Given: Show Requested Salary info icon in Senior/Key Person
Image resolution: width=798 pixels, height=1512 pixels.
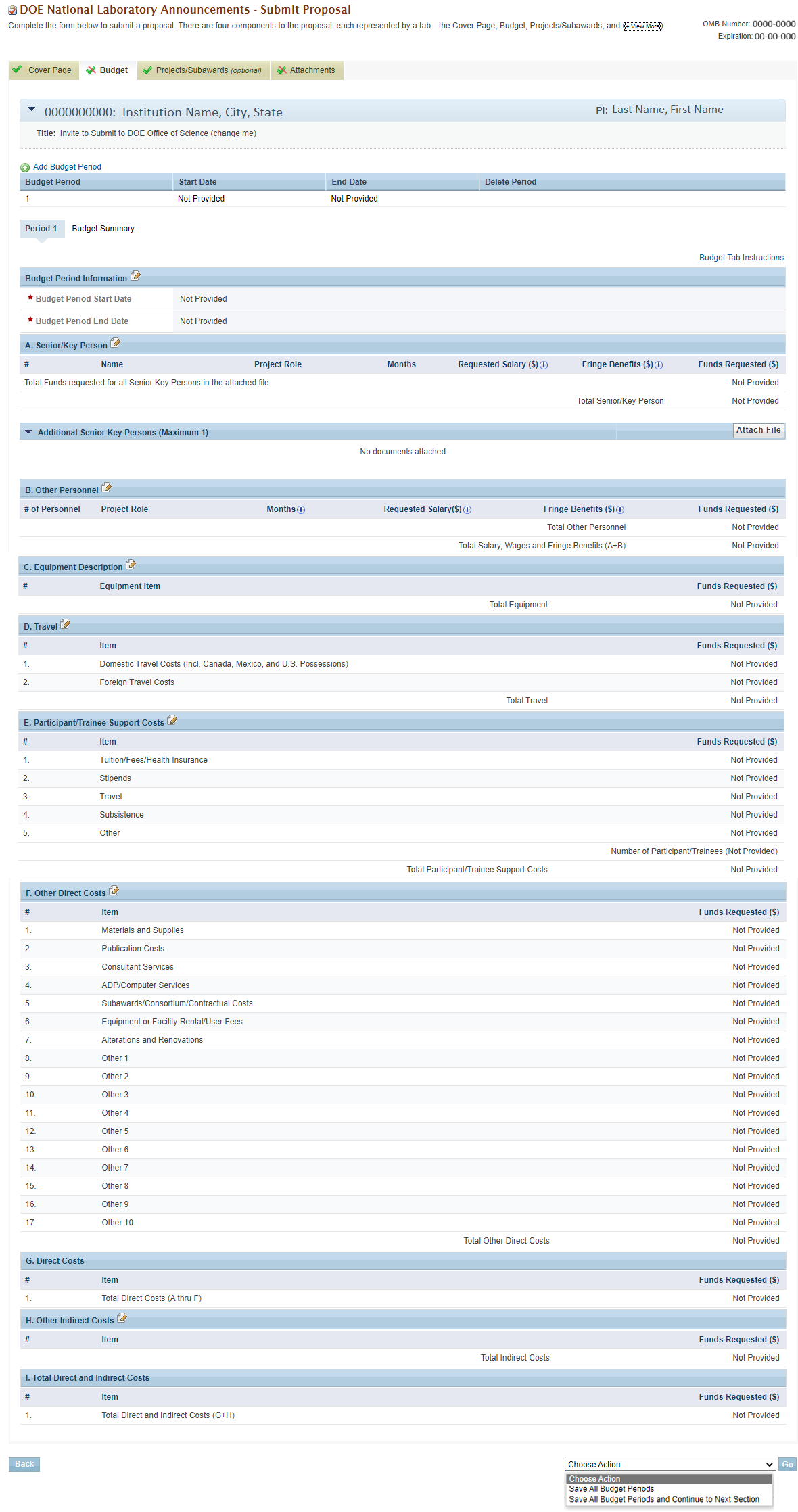Looking at the screenshot, I should [x=544, y=365].
